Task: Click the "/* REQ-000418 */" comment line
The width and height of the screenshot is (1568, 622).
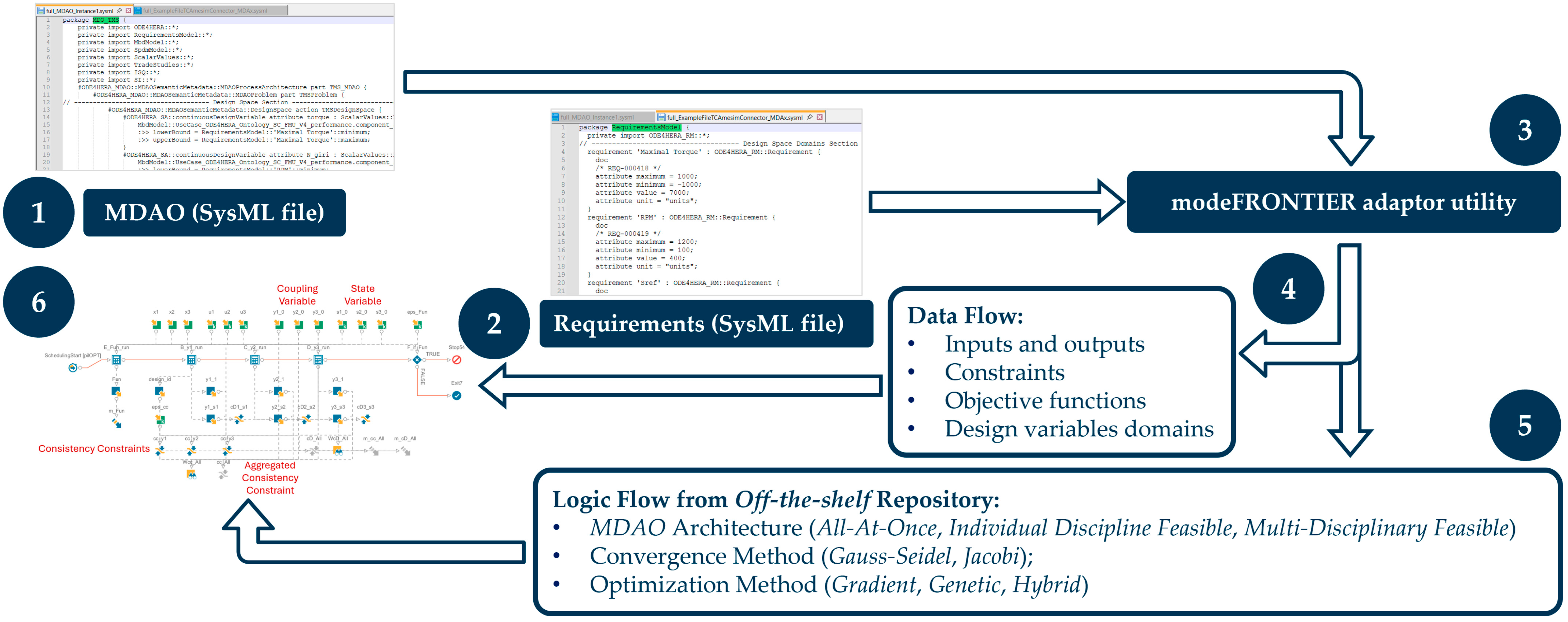Action: point(628,169)
